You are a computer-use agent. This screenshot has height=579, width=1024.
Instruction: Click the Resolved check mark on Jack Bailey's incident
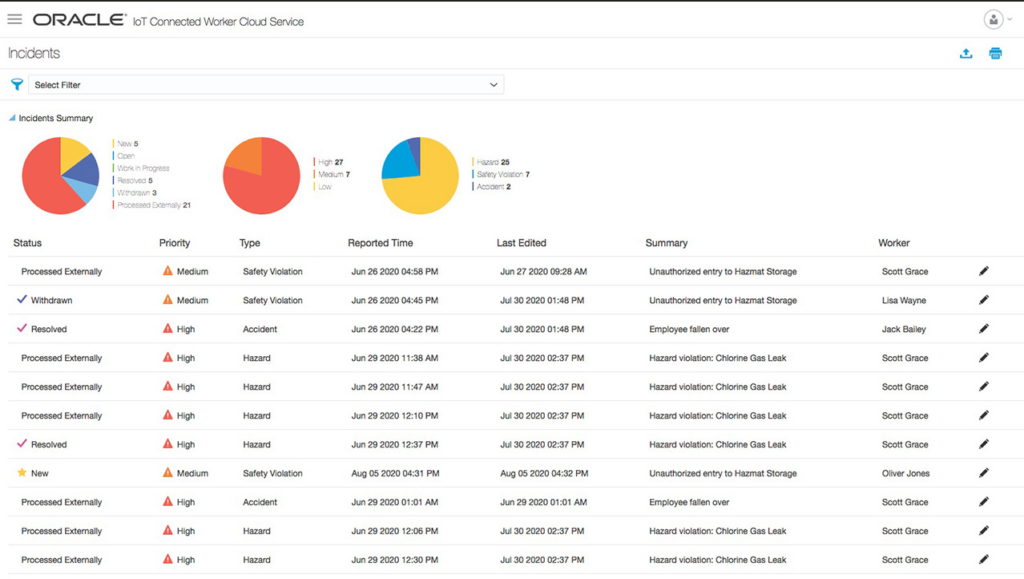click(x=22, y=329)
